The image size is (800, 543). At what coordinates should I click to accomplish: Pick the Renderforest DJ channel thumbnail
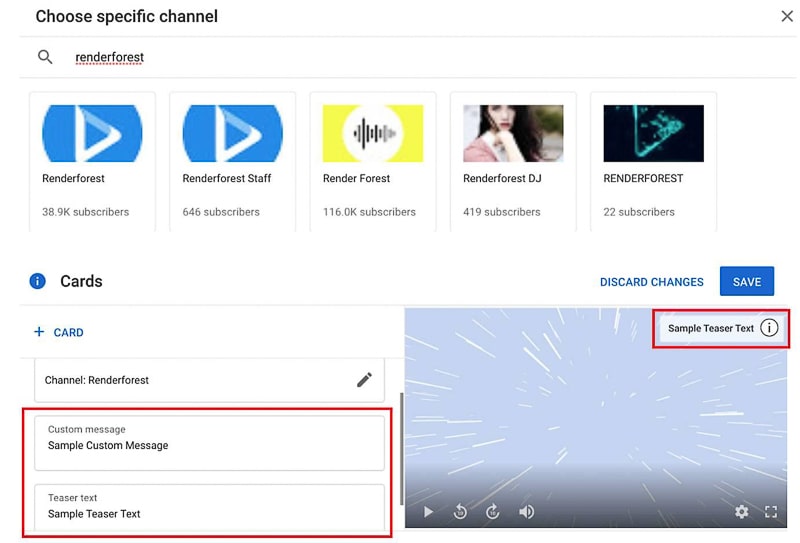(513, 133)
